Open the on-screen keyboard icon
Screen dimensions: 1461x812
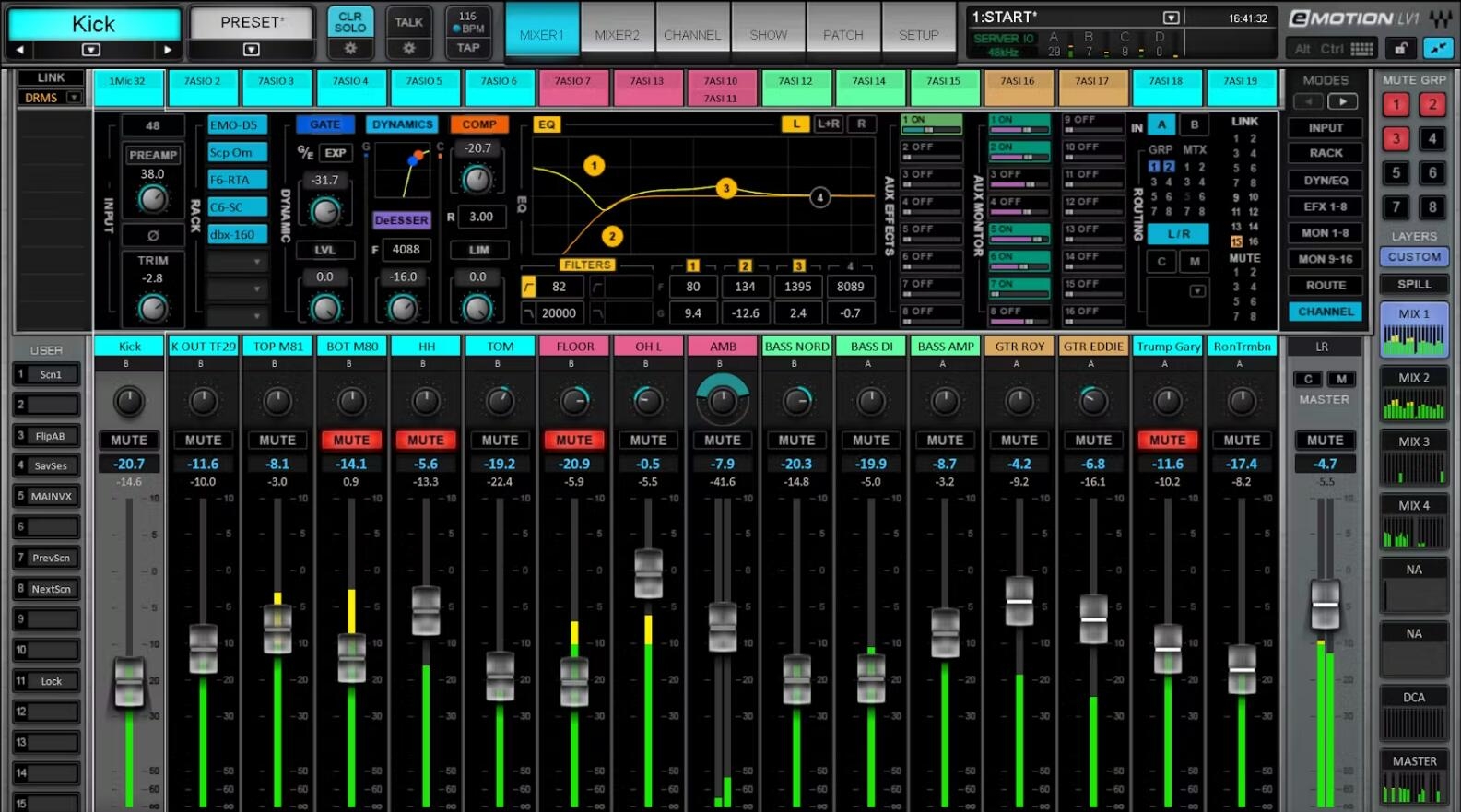(1361, 48)
